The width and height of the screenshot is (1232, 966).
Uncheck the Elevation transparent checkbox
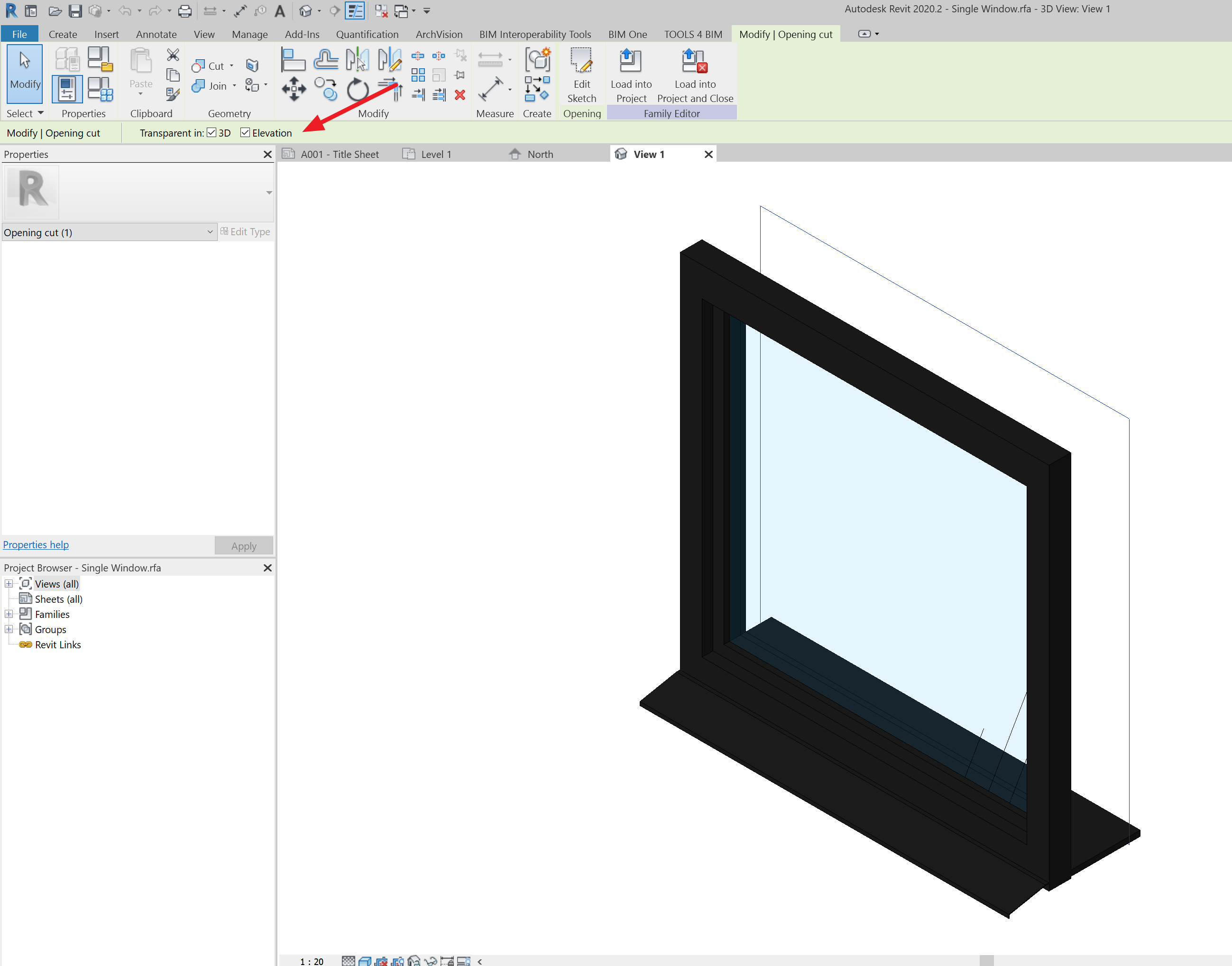pyautogui.click(x=245, y=133)
